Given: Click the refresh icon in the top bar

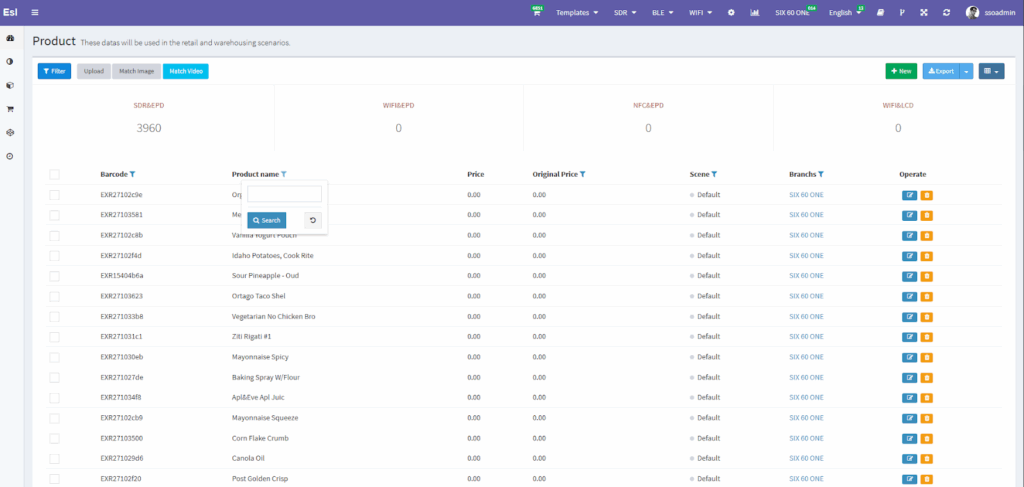Looking at the screenshot, I should (x=946, y=13).
